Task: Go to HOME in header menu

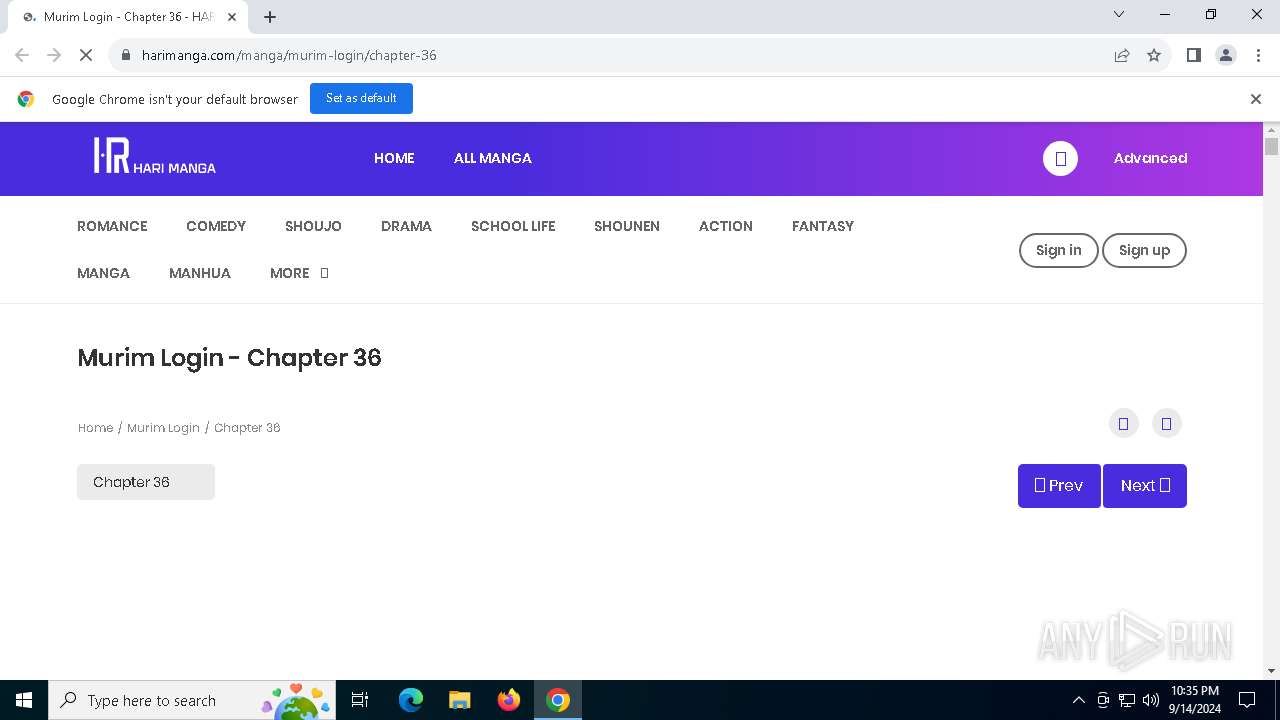Action: click(x=394, y=158)
